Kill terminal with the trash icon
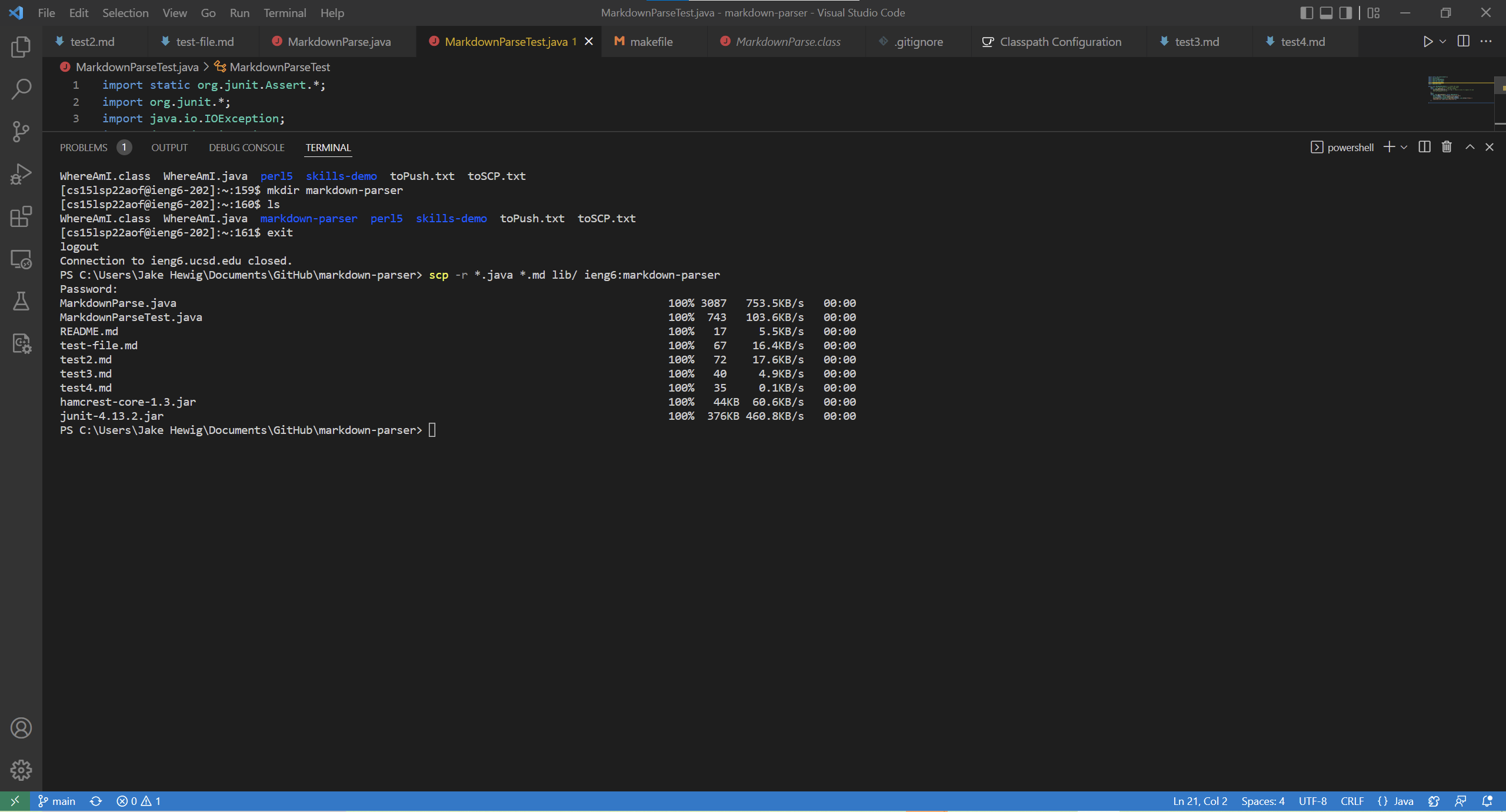Screen dimensions: 1506x812 [x=1447, y=147]
